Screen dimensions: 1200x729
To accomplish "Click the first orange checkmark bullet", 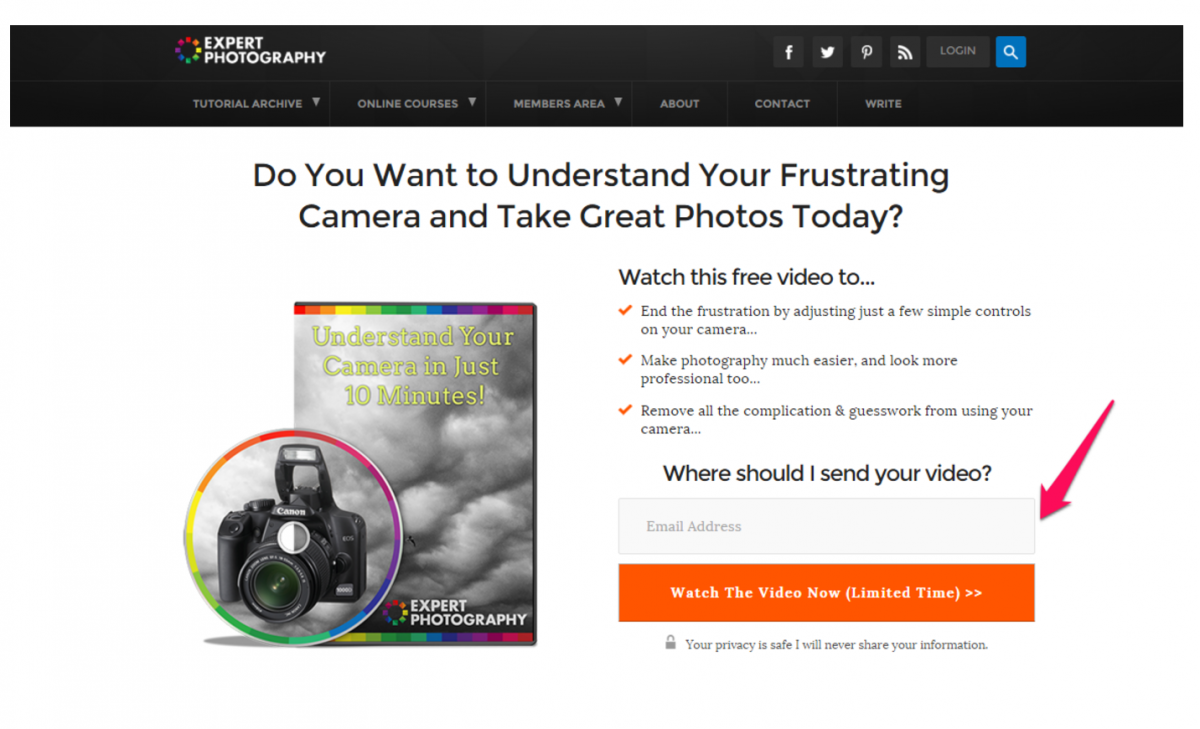I will (625, 310).
